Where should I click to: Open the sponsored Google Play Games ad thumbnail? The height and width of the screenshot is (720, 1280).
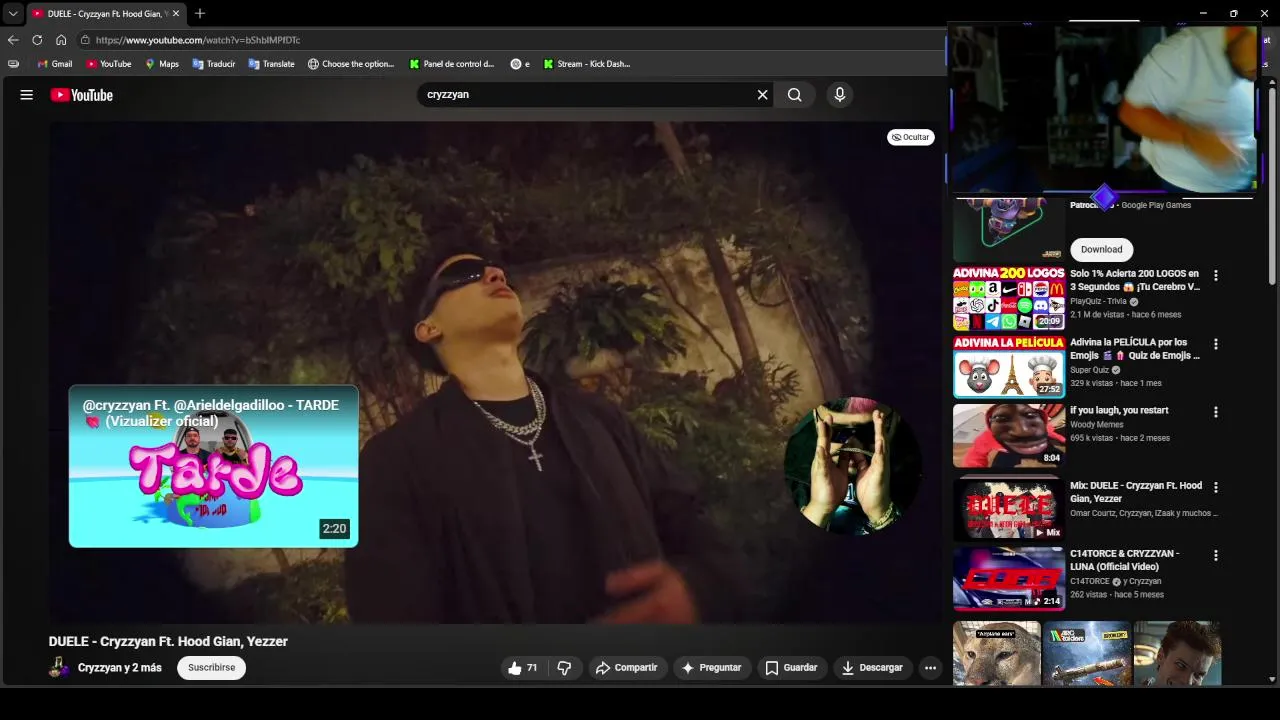1009,230
